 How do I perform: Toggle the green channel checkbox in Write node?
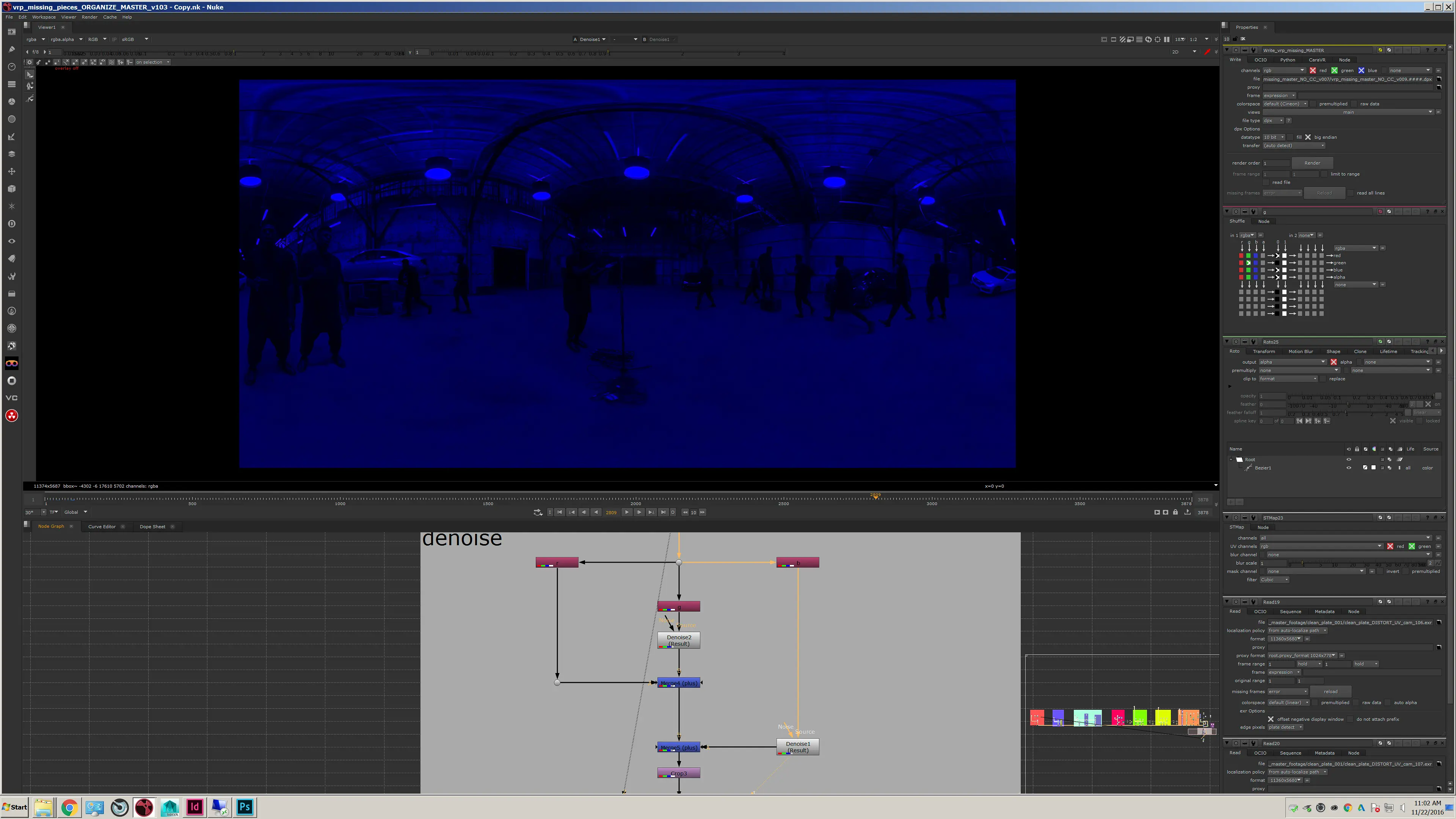[1335, 71]
